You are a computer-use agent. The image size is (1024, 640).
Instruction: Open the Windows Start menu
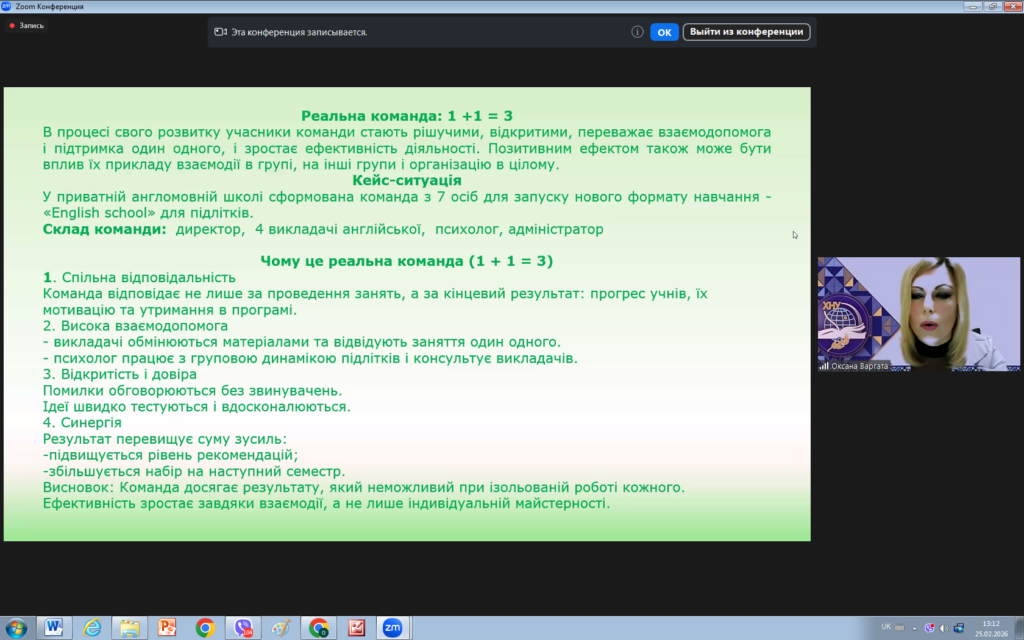(x=16, y=627)
